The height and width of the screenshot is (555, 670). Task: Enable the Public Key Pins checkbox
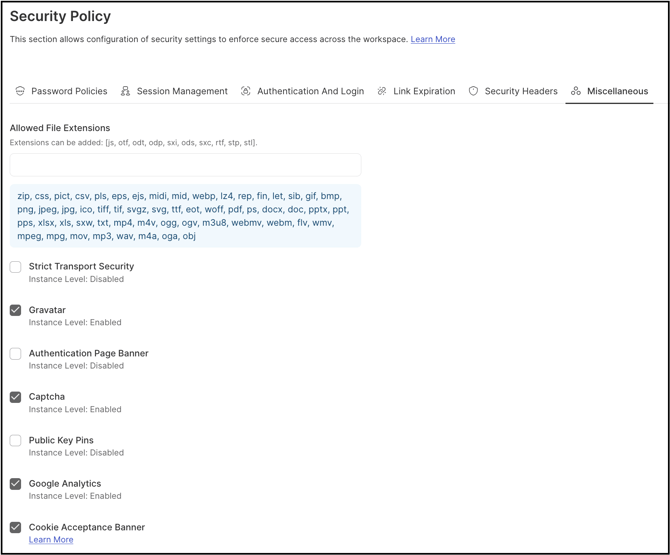[x=15, y=440]
